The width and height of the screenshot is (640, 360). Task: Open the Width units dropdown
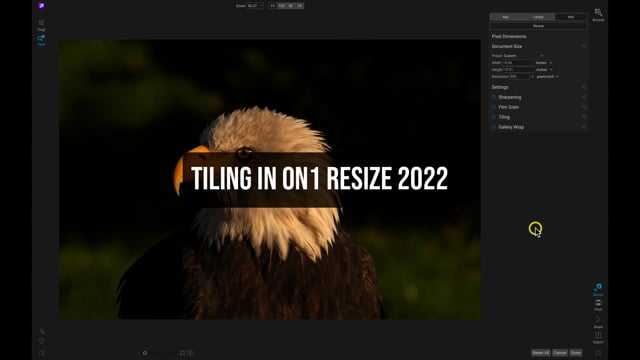(x=544, y=62)
